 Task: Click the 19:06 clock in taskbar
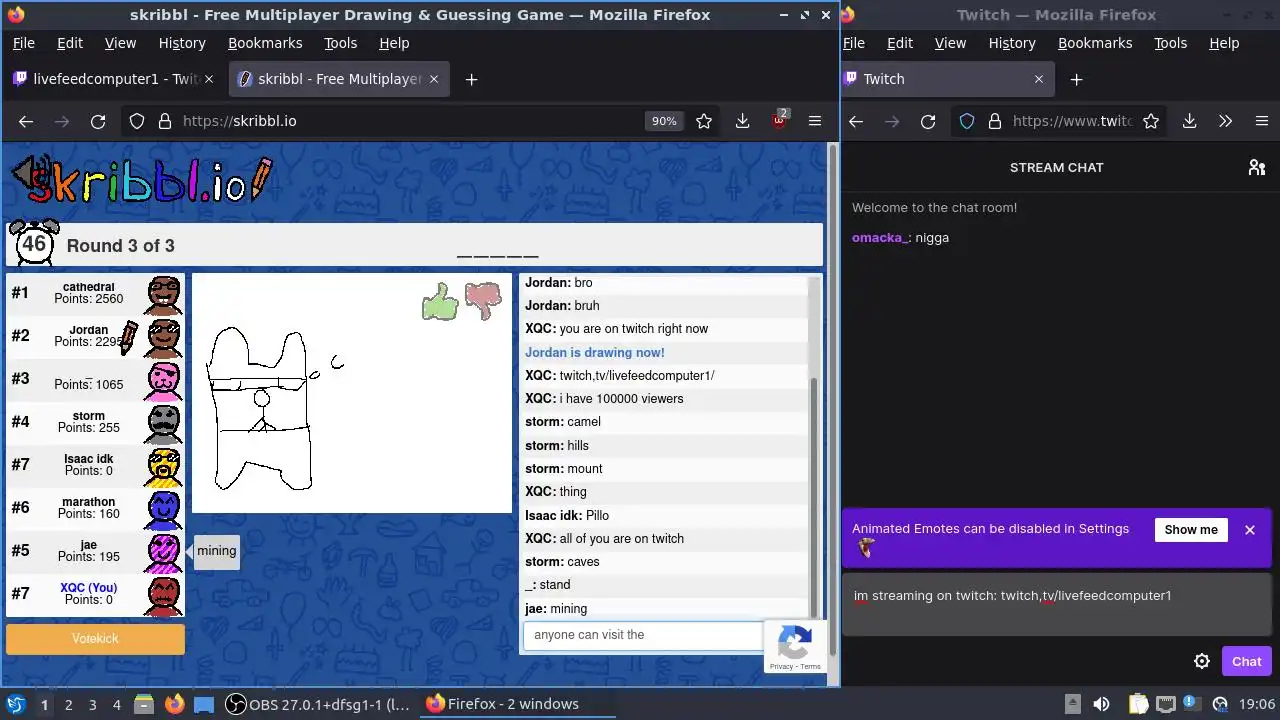pyautogui.click(x=1257, y=704)
